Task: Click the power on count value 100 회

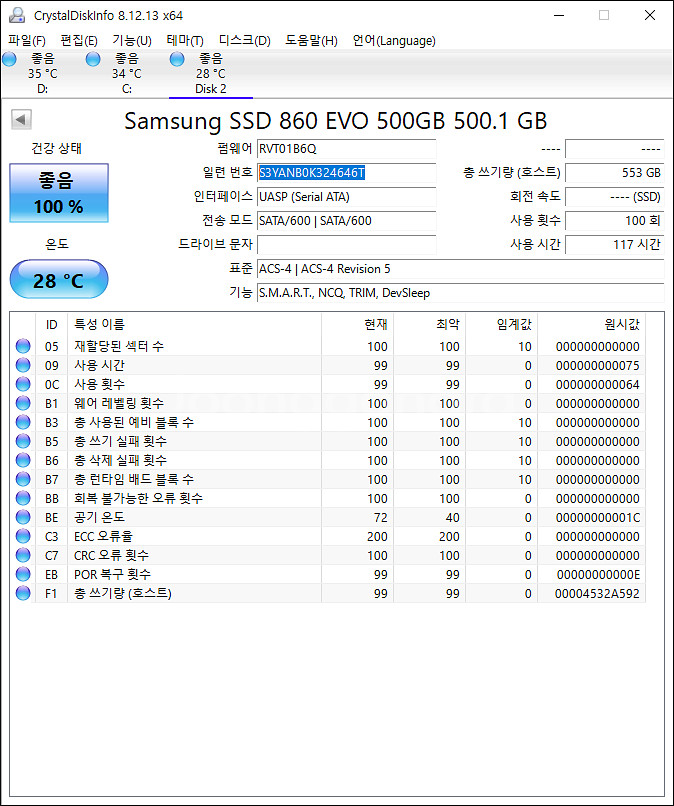Action: (615, 221)
